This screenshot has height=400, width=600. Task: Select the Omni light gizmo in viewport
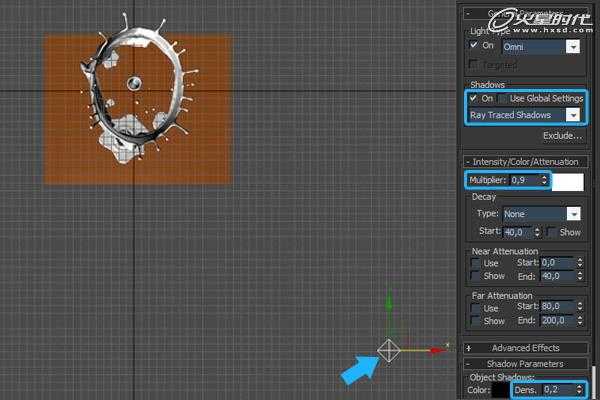point(388,350)
